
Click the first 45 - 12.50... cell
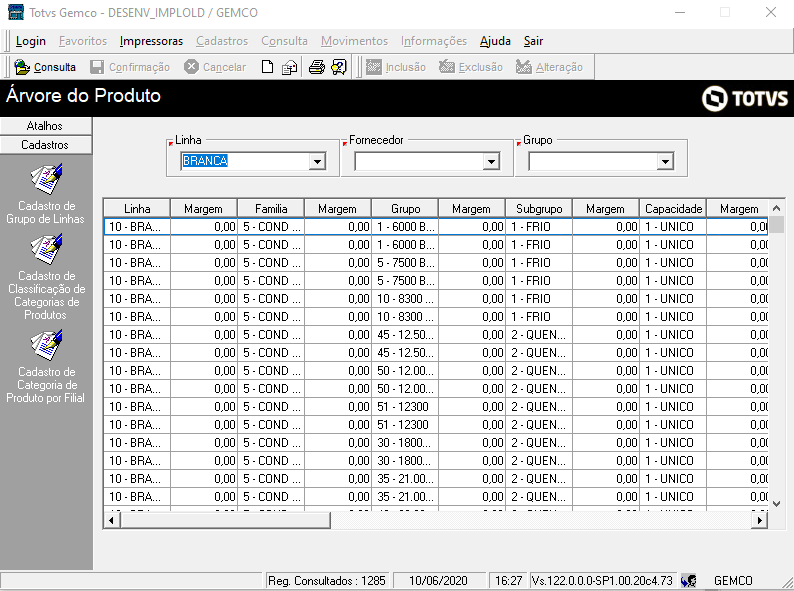tap(405, 335)
